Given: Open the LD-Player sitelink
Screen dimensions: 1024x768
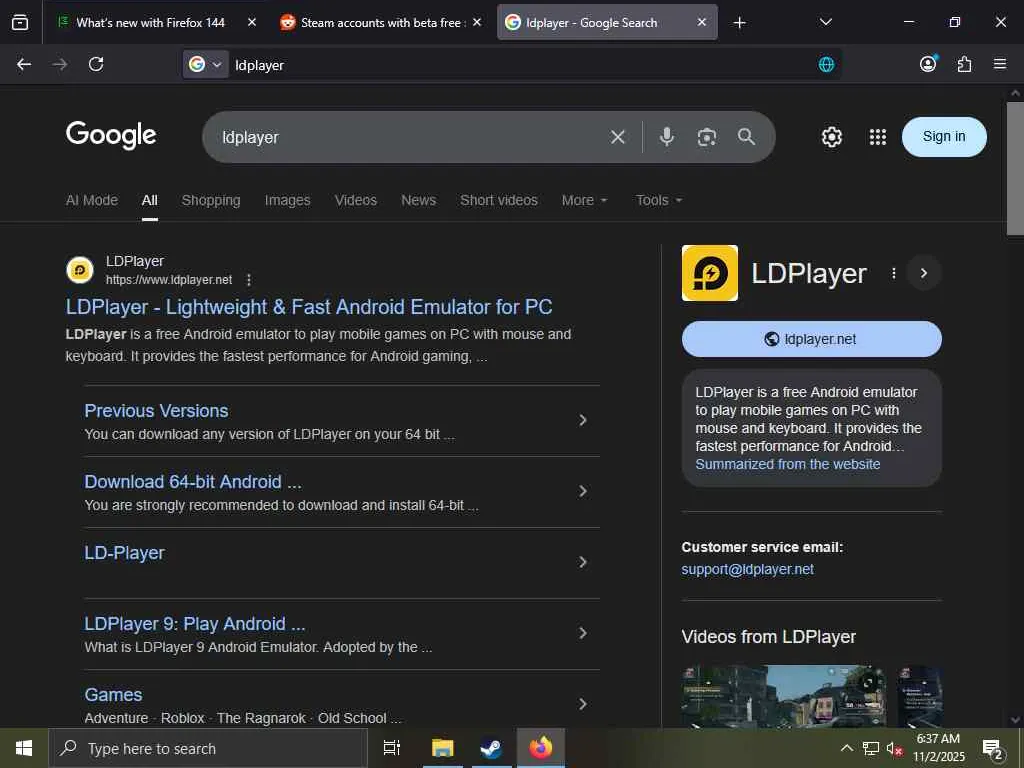Looking at the screenshot, I should point(124,553).
